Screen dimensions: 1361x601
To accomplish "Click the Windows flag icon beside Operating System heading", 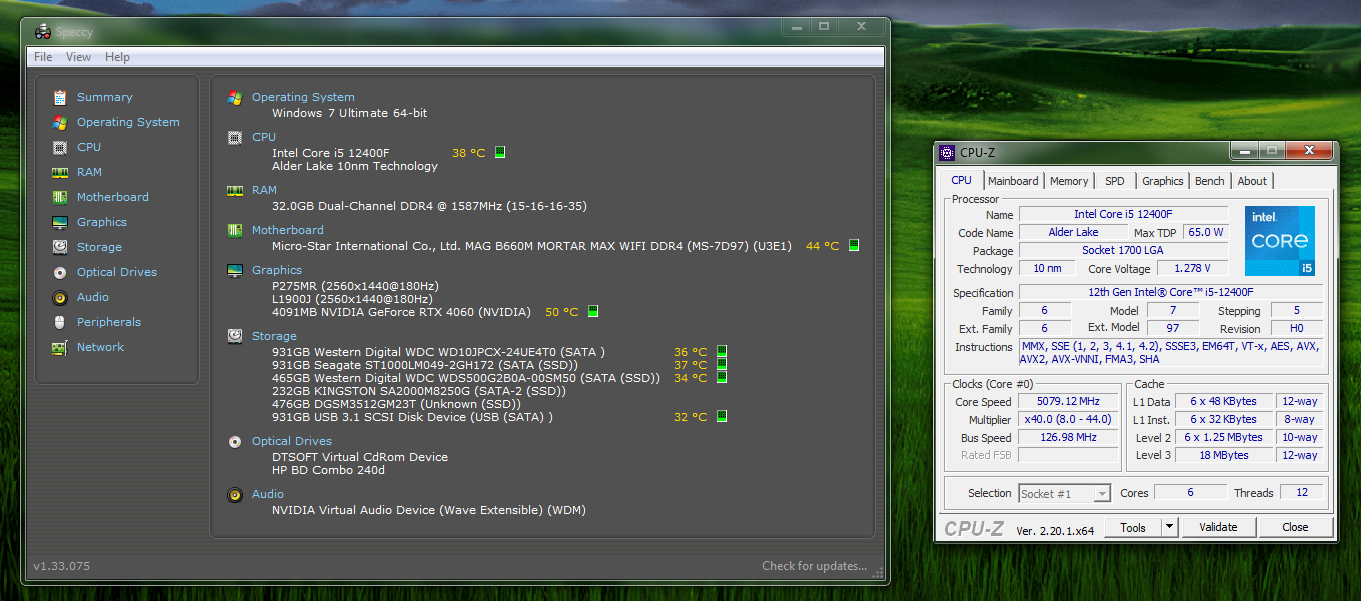I will (x=235, y=97).
